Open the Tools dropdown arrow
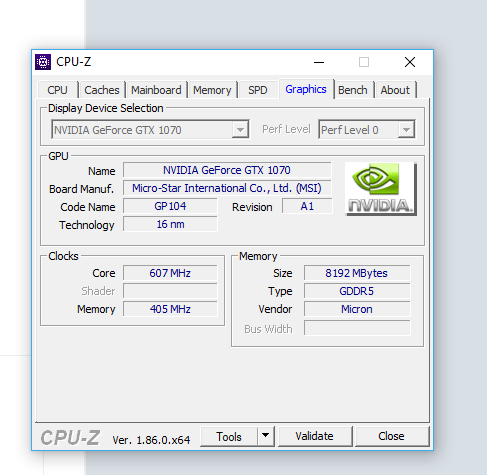The height and width of the screenshot is (475, 487). tap(265, 436)
